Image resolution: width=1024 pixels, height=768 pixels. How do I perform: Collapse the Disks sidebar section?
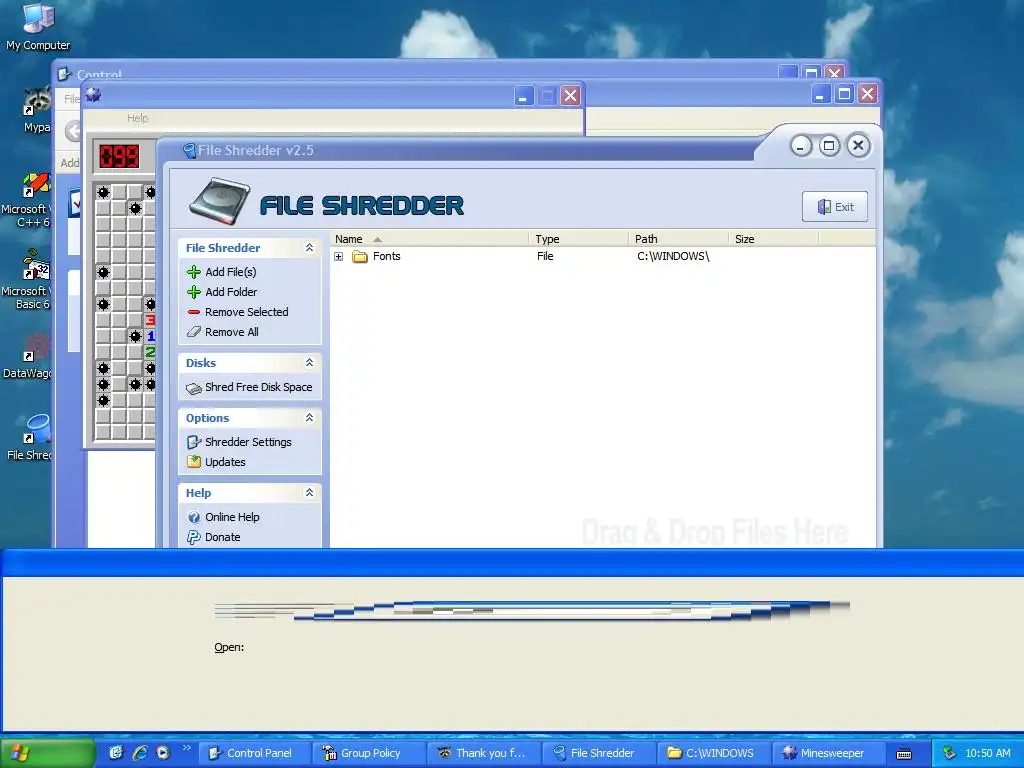click(x=310, y=362)
